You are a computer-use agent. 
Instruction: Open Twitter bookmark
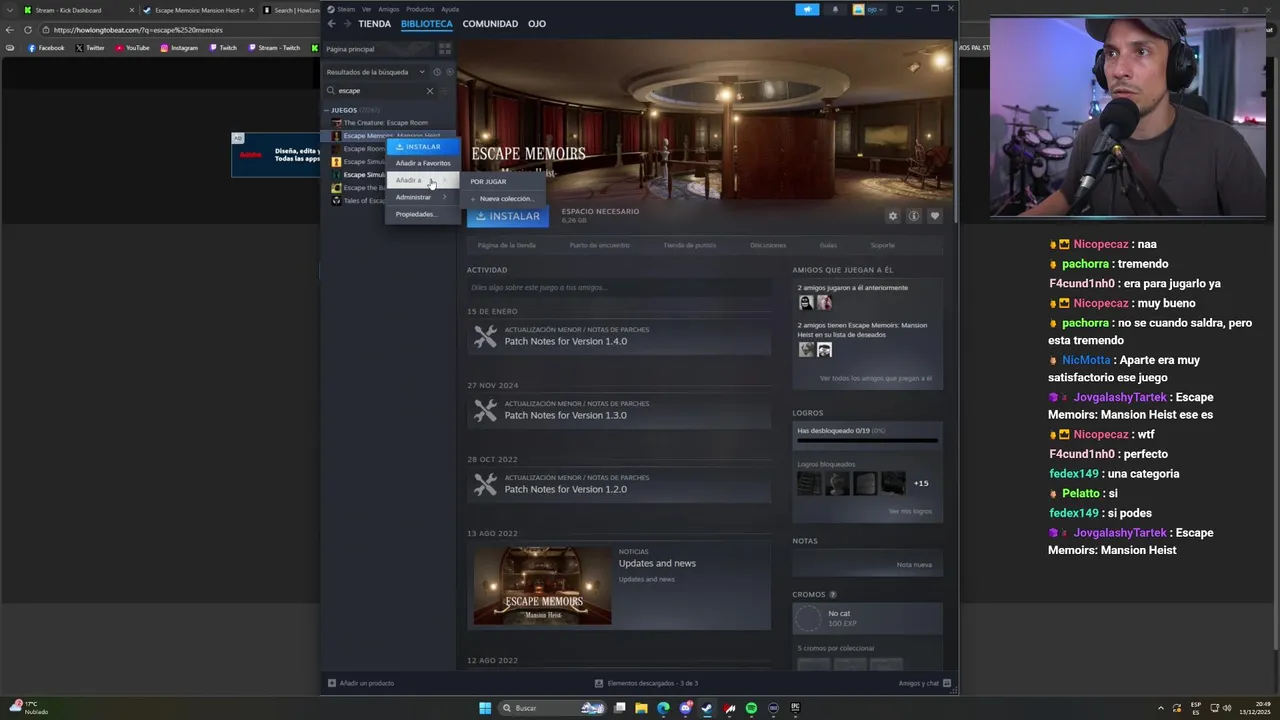[90, 48]
